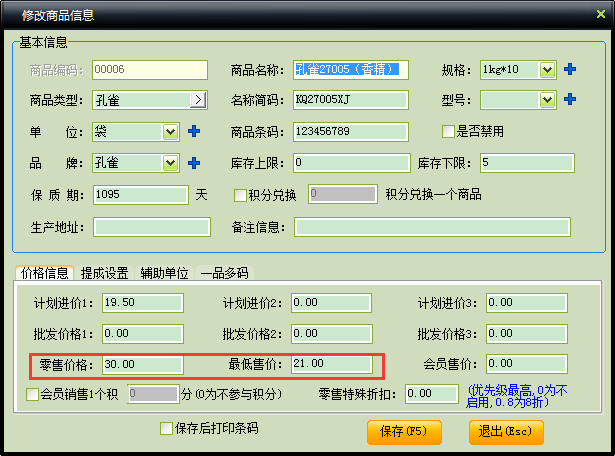This screenshot has height=456, width=615.
Task: Open the 单位 dropdown list
Action: (x=171, y=132)
